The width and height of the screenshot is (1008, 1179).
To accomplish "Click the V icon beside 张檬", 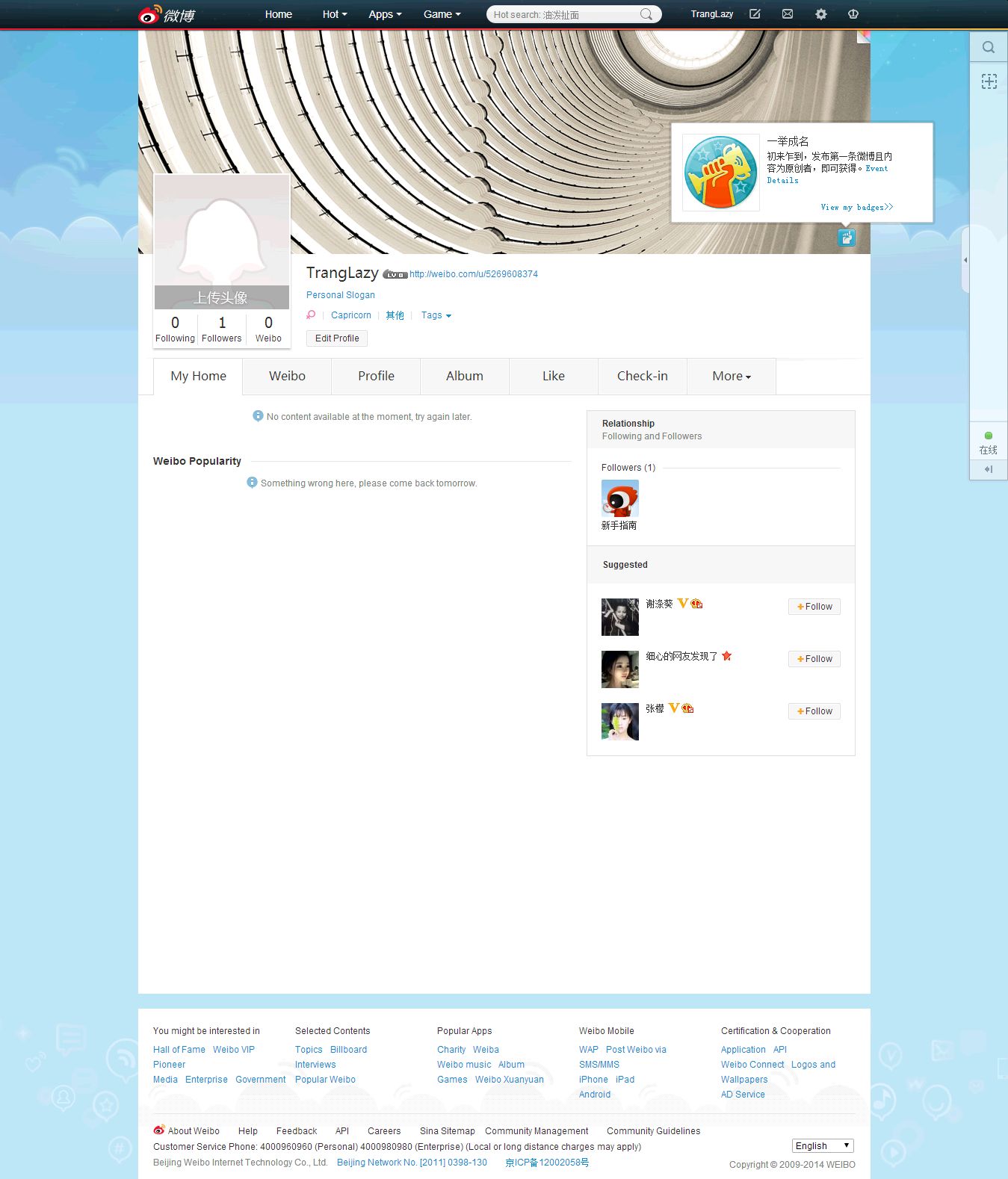I will point(673,708).
